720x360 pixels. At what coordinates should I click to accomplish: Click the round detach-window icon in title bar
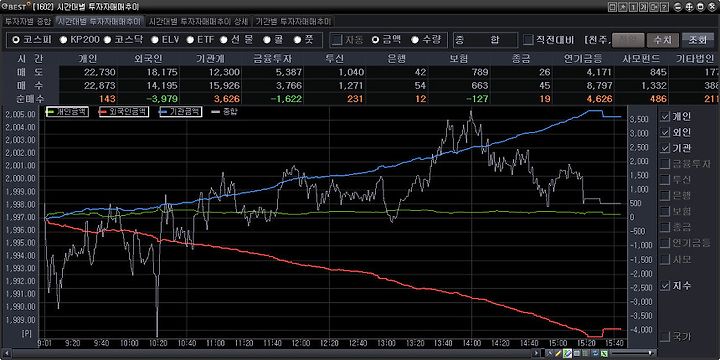[x=689, y=7]
